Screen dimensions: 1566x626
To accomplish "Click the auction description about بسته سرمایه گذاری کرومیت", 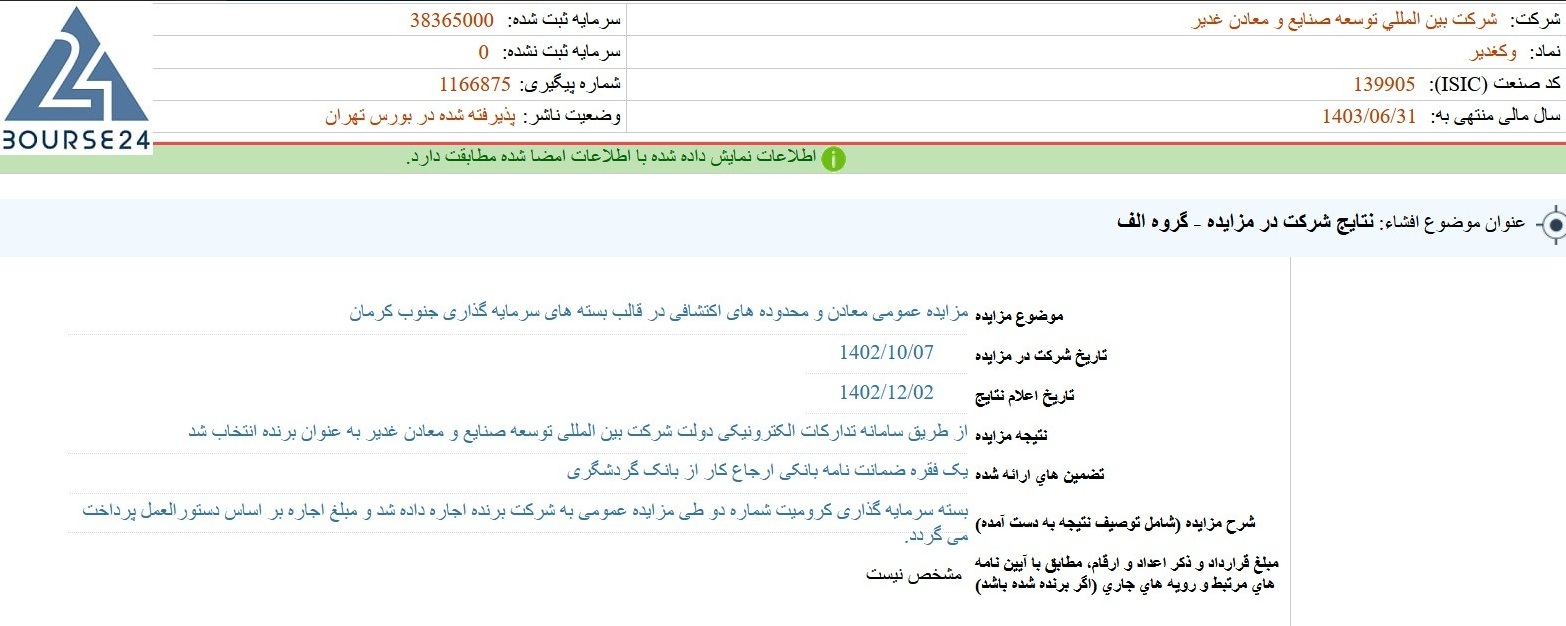I will (525, 523).
